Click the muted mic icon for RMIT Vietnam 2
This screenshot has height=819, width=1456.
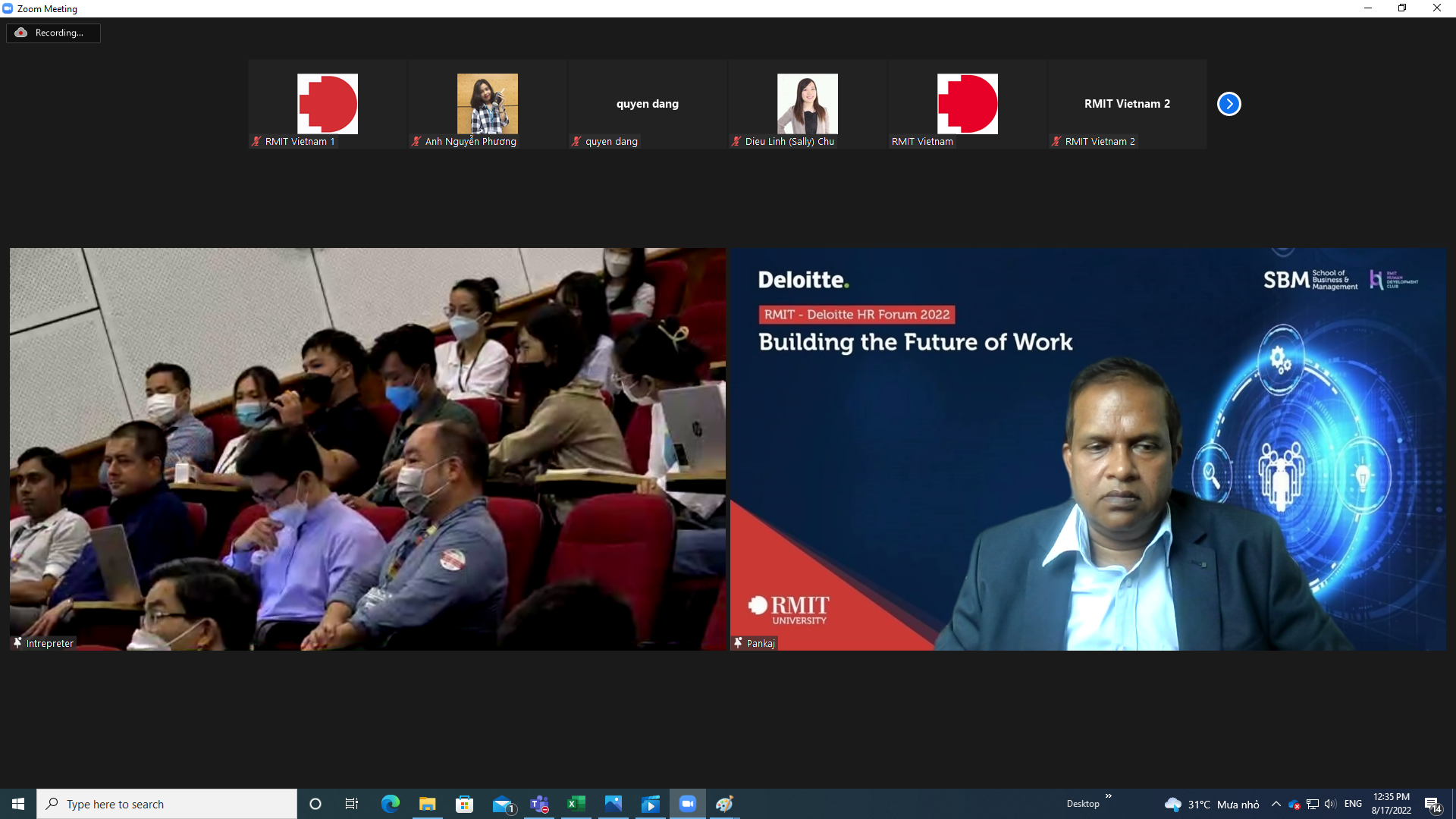[1056, 141]
